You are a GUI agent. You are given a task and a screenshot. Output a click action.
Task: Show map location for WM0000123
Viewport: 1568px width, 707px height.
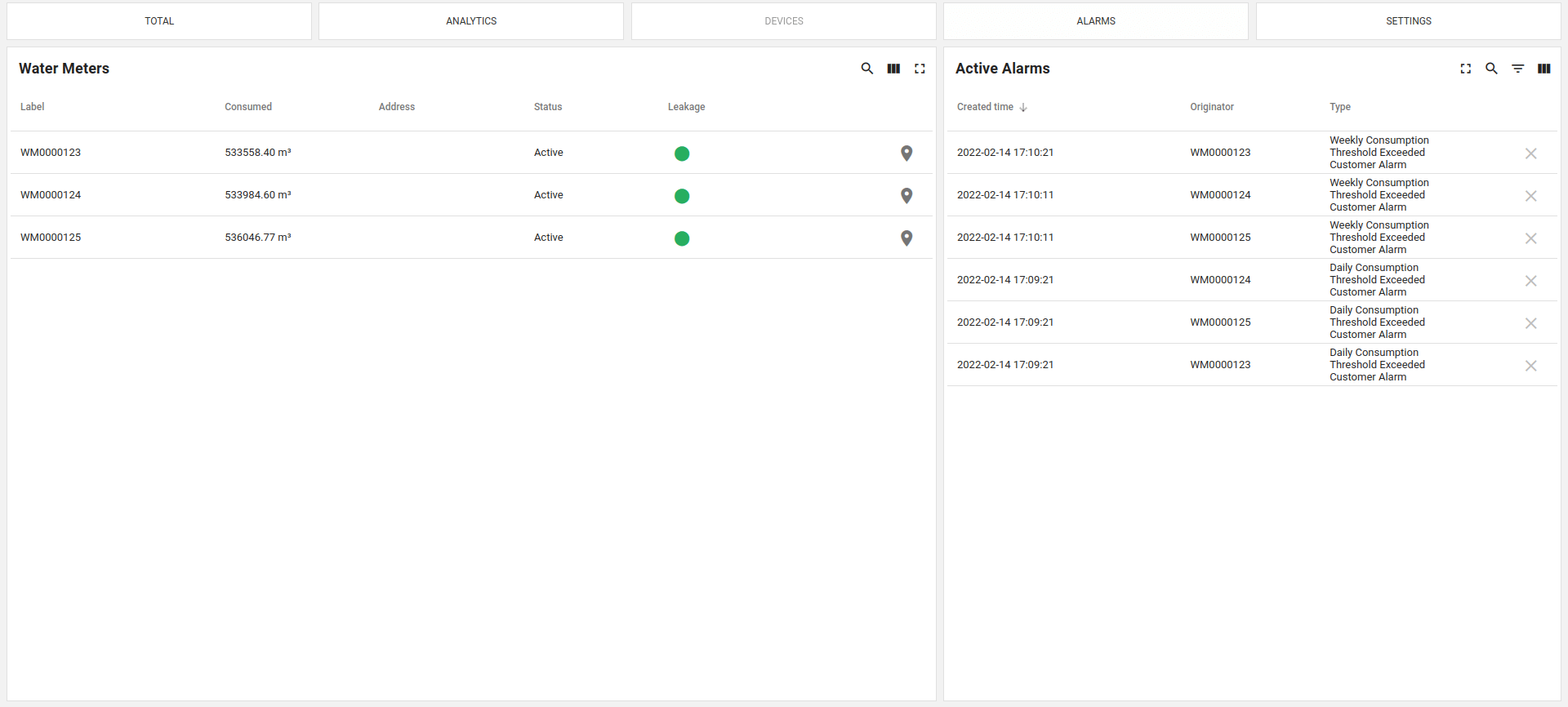[906, 153]
